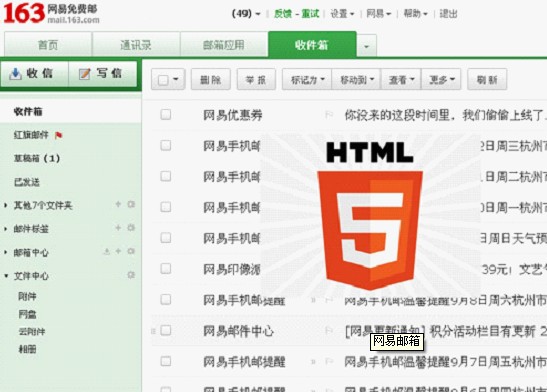
Task: Flag the 9月7日周五 网易手机邮提醒 email
Action: 329,361
